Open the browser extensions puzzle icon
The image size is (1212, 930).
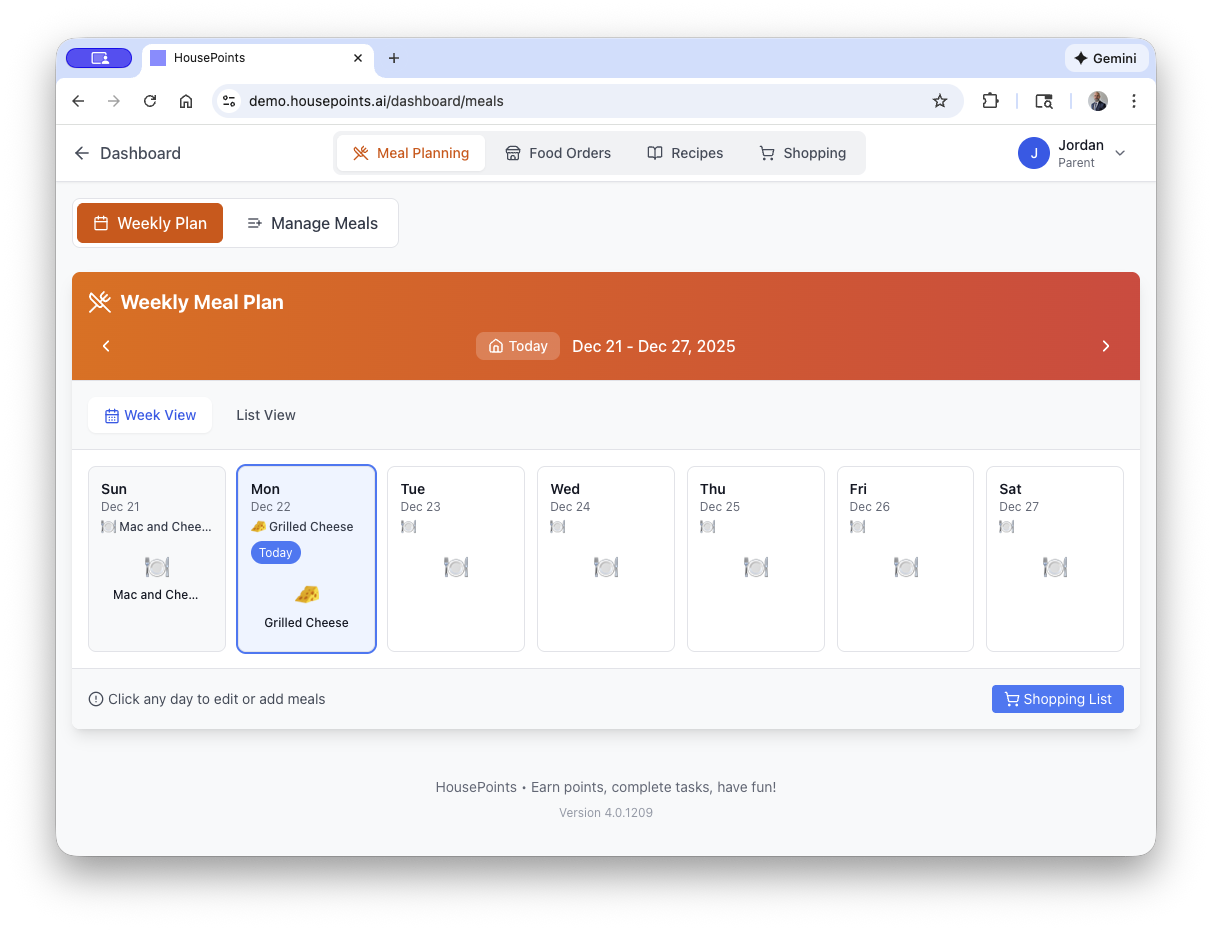tap(990, 101)
